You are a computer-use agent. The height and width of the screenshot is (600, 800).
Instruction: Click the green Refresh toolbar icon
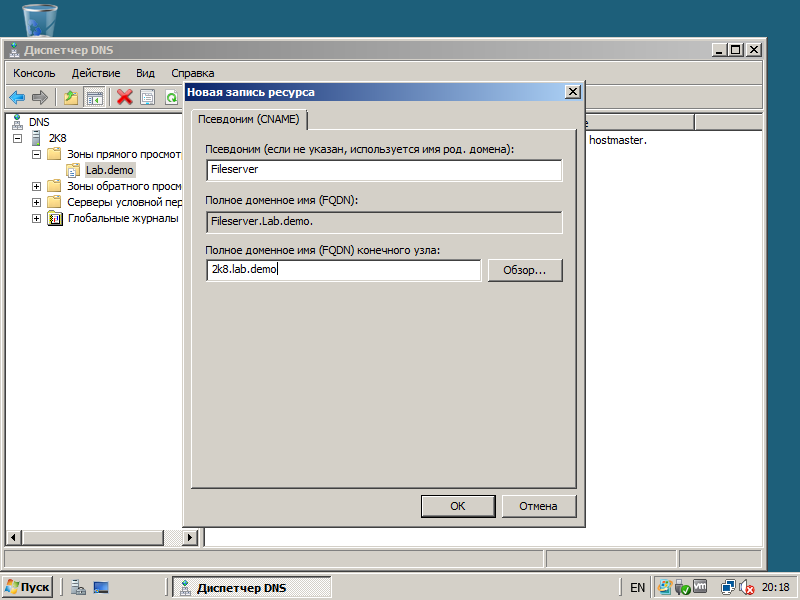[x=172, y=97]
